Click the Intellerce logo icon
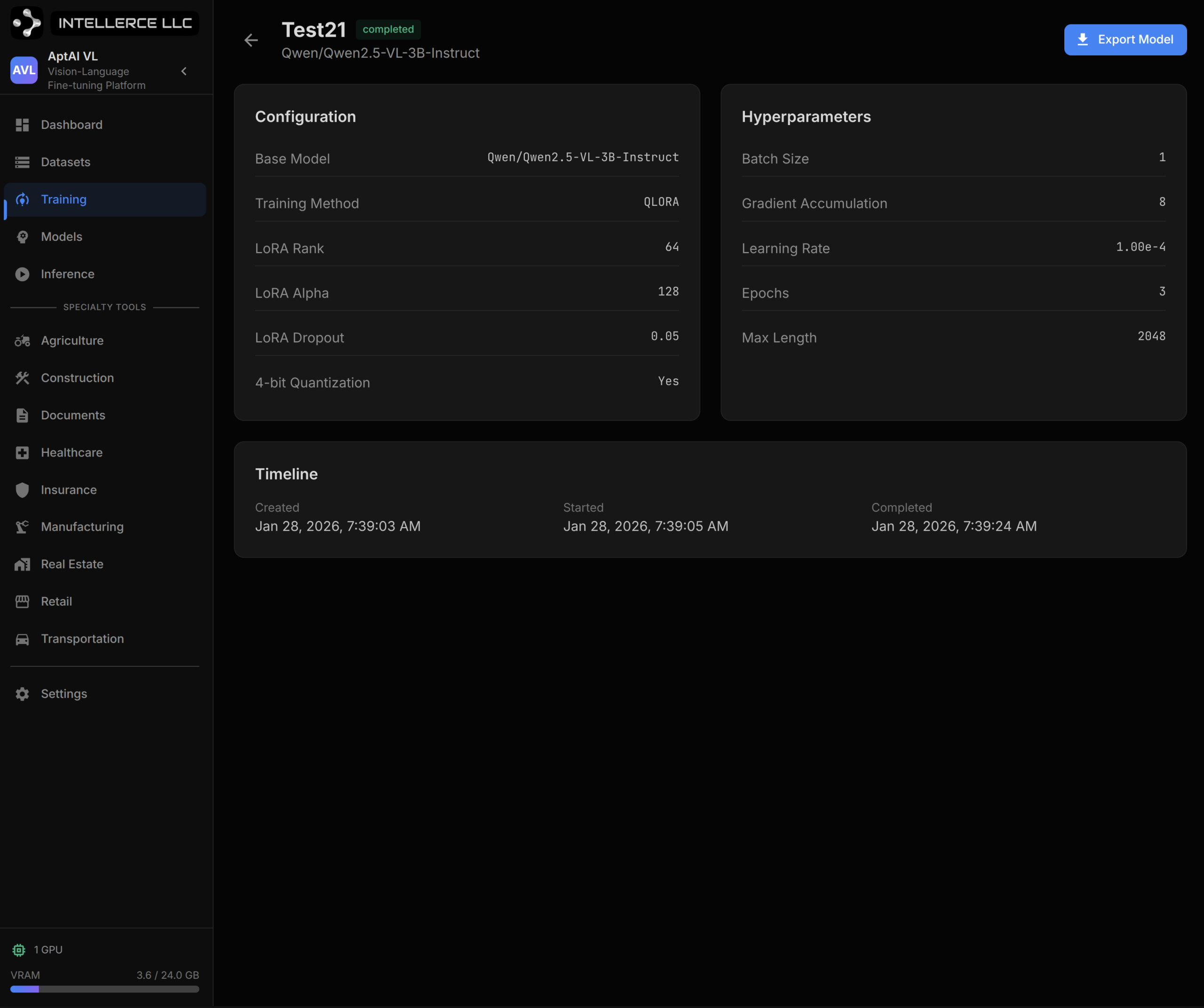The width and height of the screenshot is (1204, 1008). [x=27, y=23]
